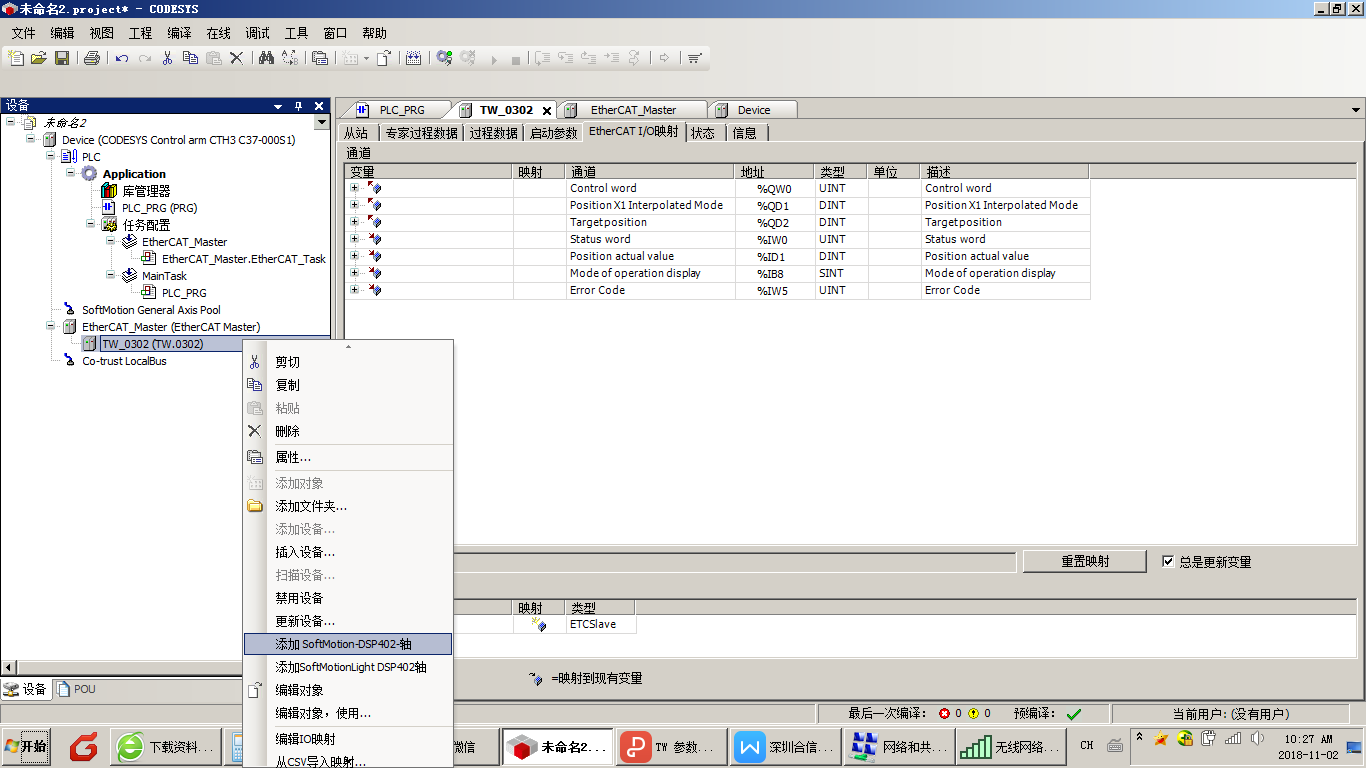This screenshot has width=1366, height=768.
Task: Open the 在线 menu
Action: click(x=218, y=33)
